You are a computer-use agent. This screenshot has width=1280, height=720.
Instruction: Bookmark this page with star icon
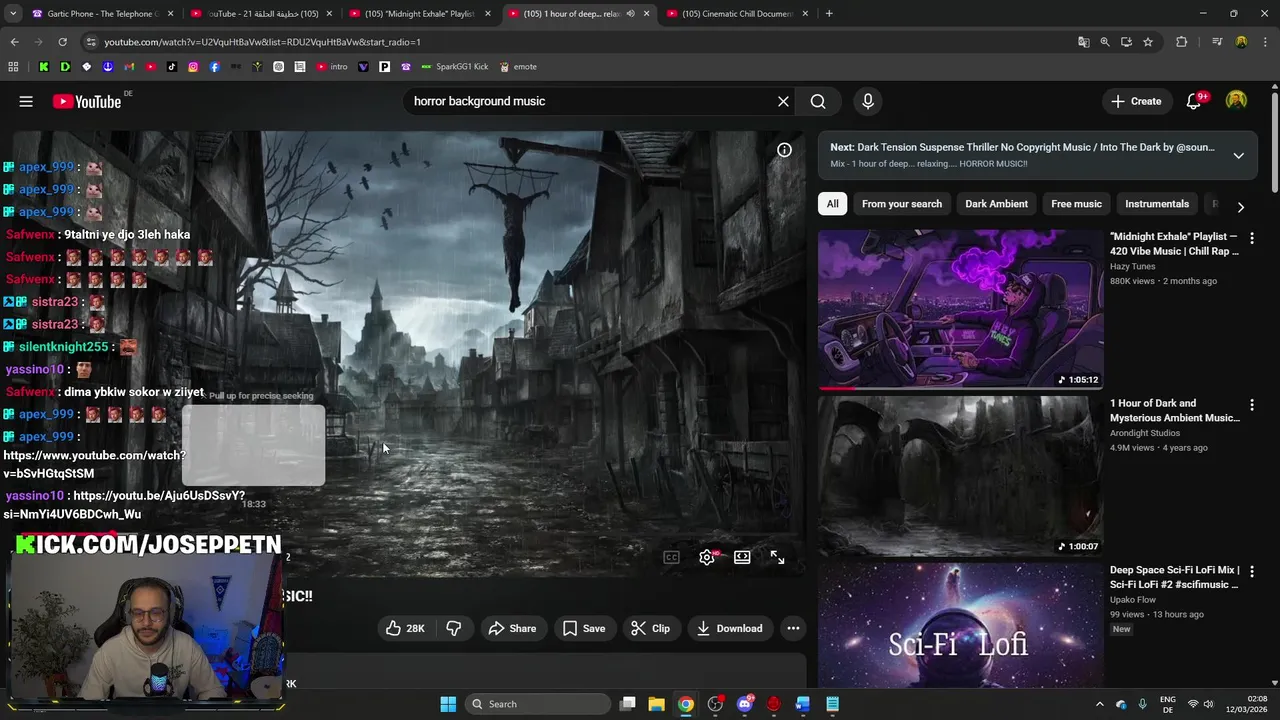[x=1148, y=42]
